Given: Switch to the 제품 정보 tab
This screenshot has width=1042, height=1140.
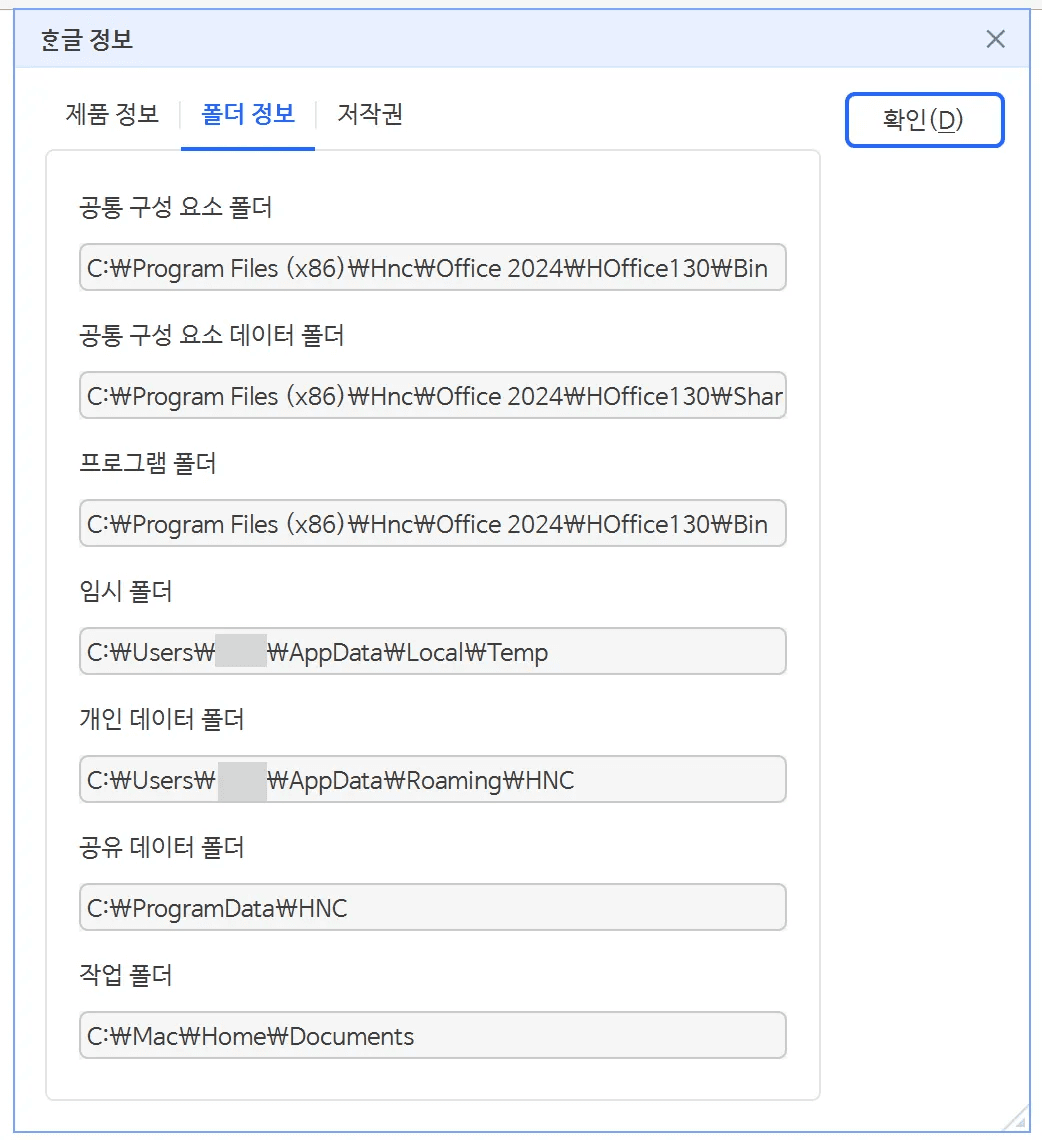Looking at the screenshot, I should pyautogui.click(x=110, y=114).
